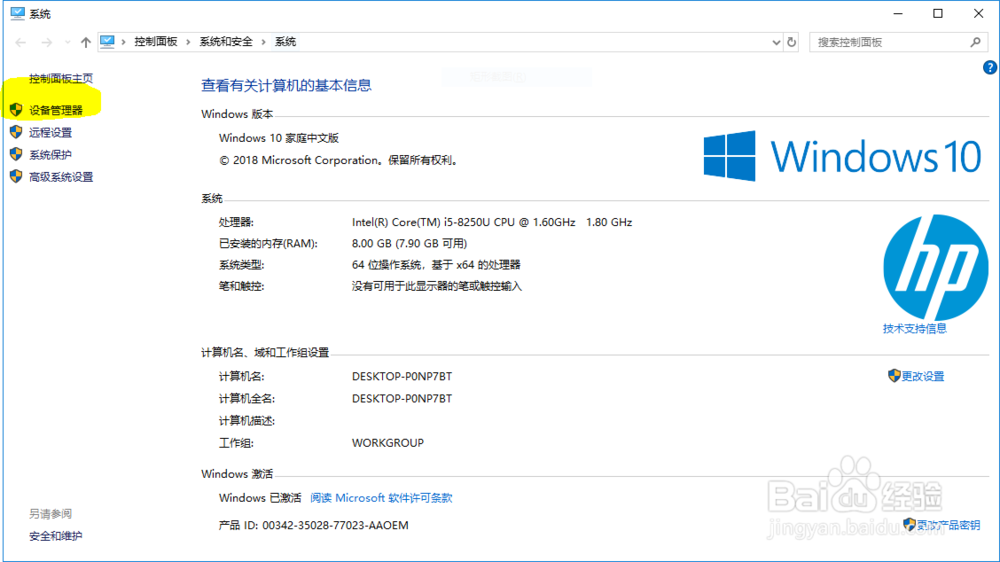The width and height of the screenshot is (1000, 562).
Task: Click shield icon beside 设备管理器
Action: tap(16, 110)
